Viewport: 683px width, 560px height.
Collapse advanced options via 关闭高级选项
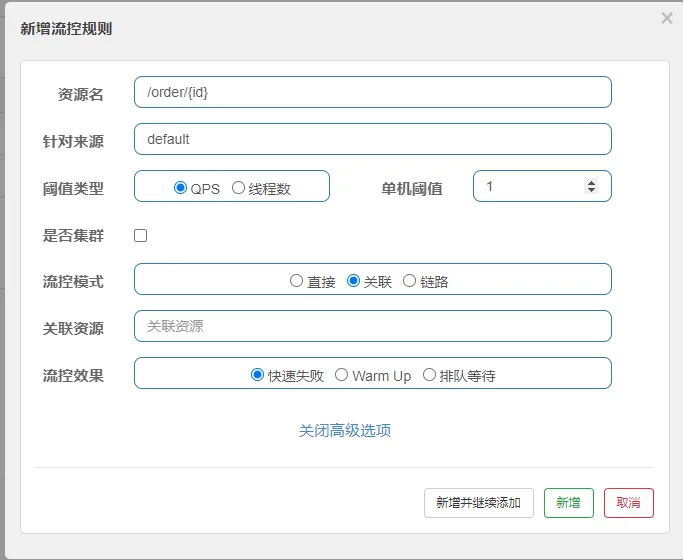click(x=345, y=430)
